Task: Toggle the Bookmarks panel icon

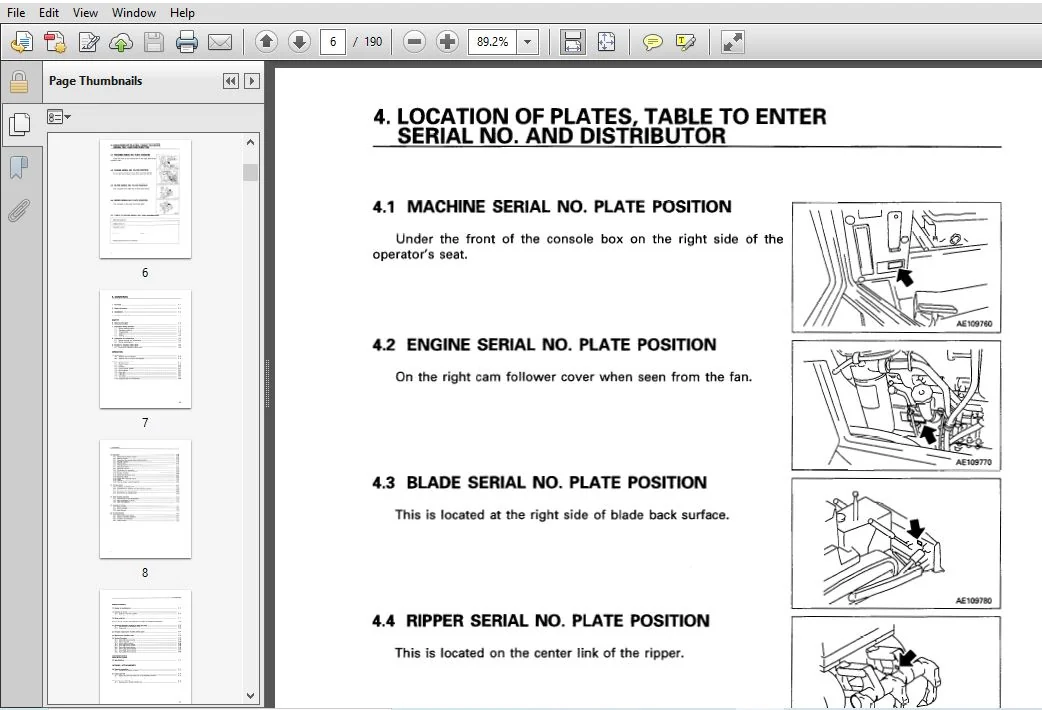Action: tap(19, 168)
